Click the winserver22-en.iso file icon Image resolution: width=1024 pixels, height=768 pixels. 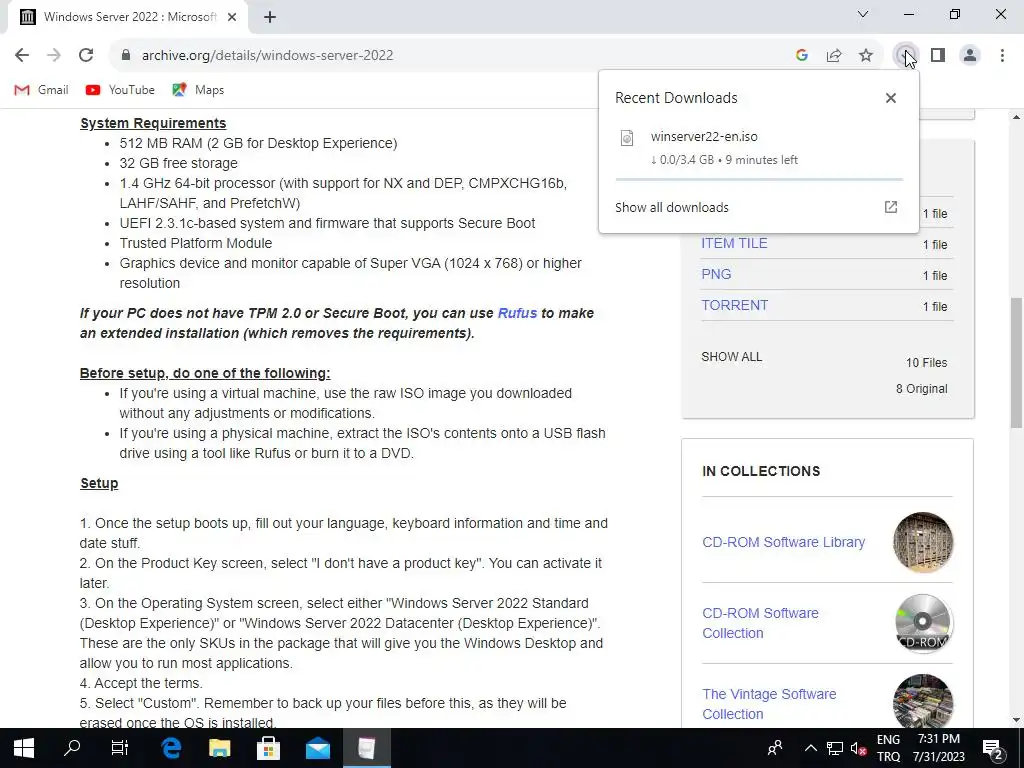point(627,138)
